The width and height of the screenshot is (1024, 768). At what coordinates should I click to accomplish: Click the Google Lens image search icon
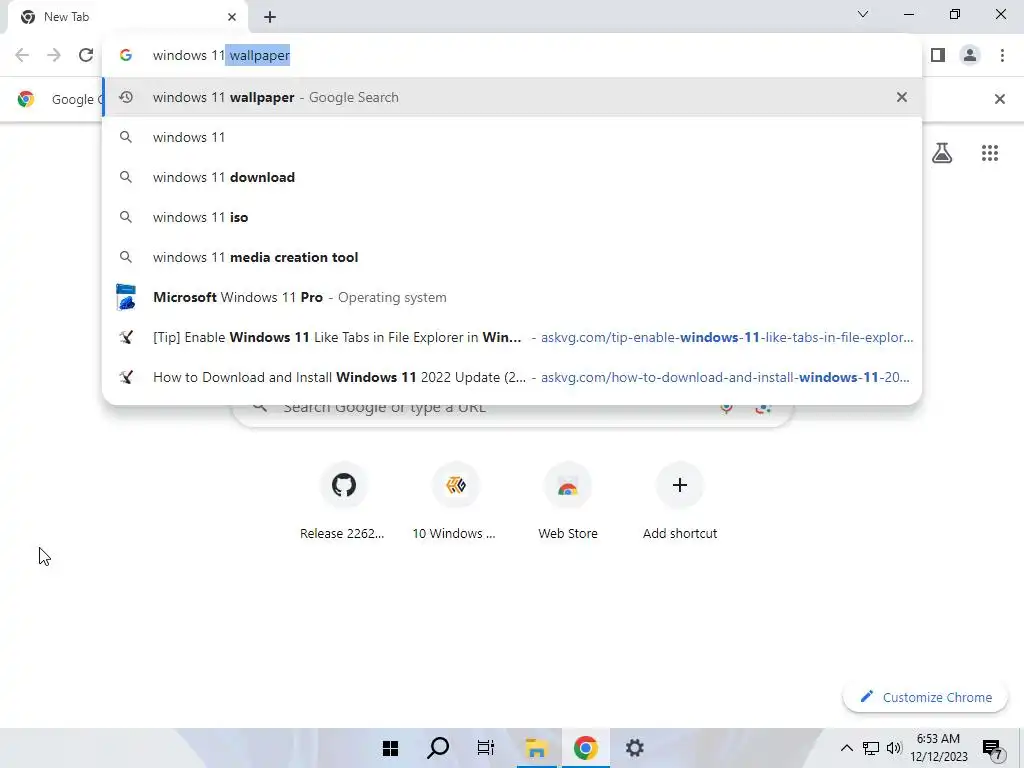[763, 408]
